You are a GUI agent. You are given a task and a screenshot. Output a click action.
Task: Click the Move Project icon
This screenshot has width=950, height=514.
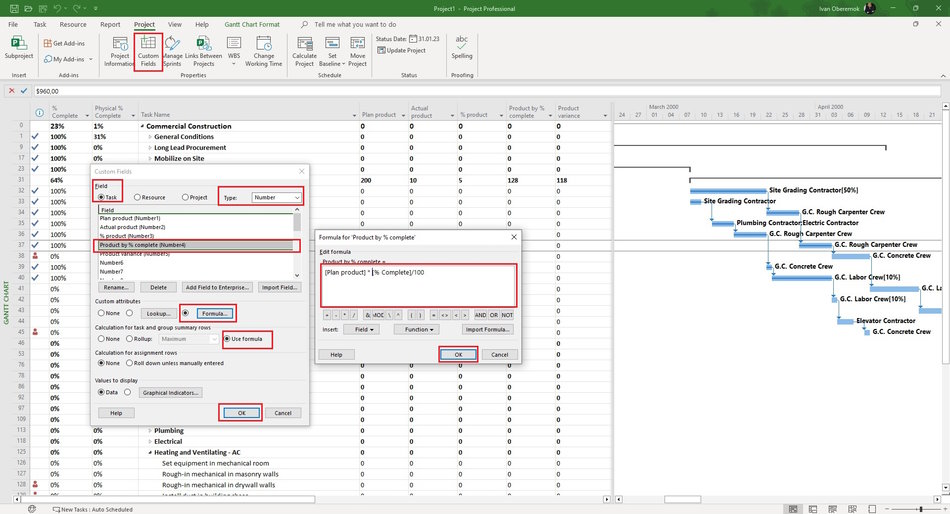click(x=357, y=52)
